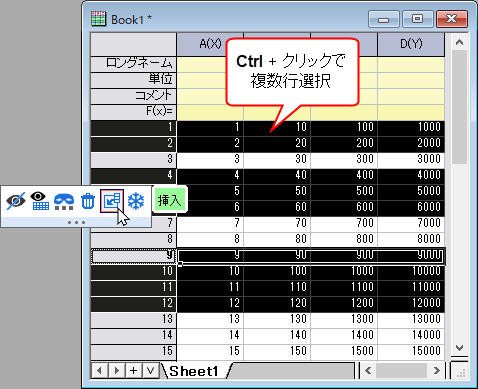
Task: Select row header 13
Action: point(133,320)
